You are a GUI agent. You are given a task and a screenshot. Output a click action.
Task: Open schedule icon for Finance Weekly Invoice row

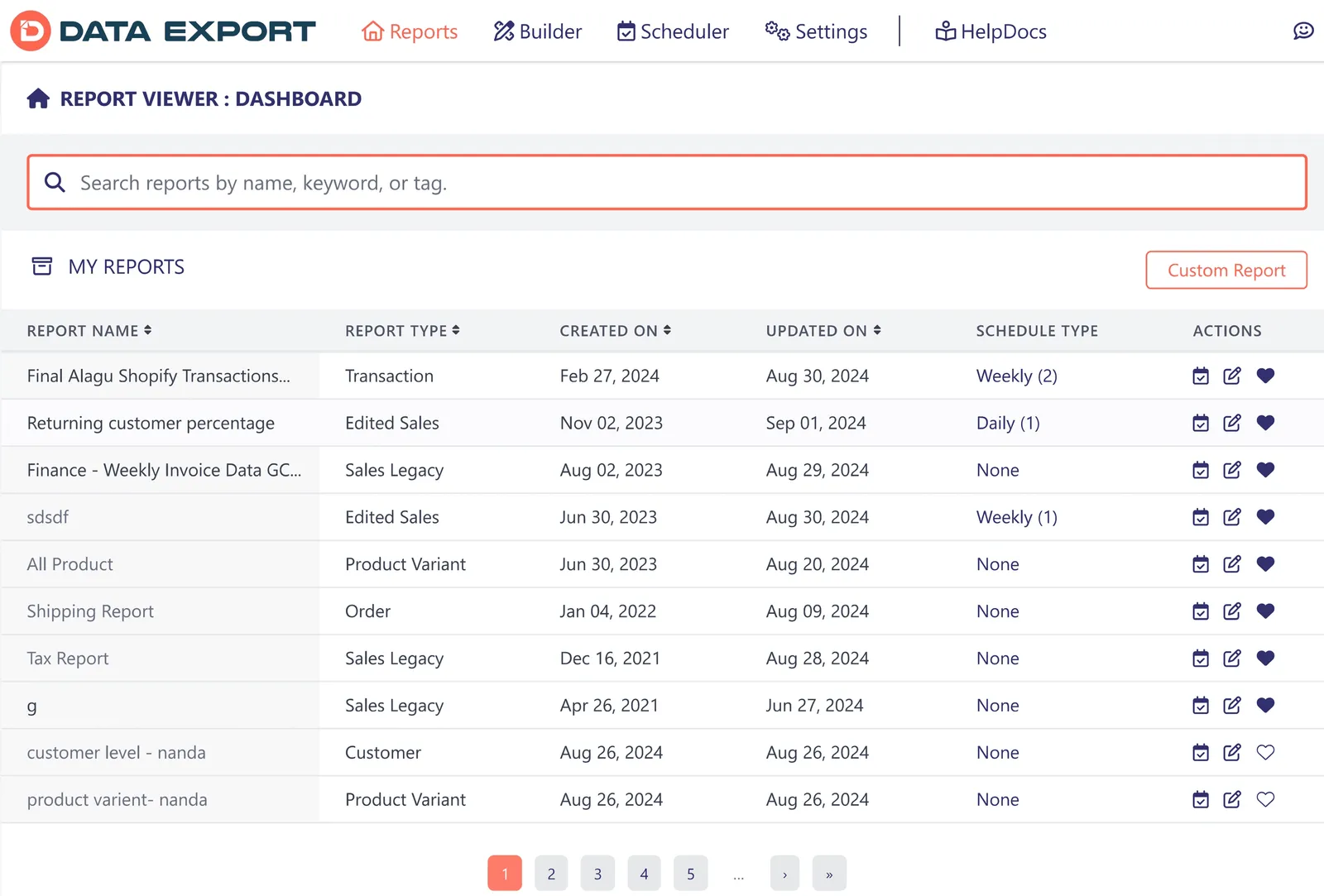click(x=1201, y=471)
